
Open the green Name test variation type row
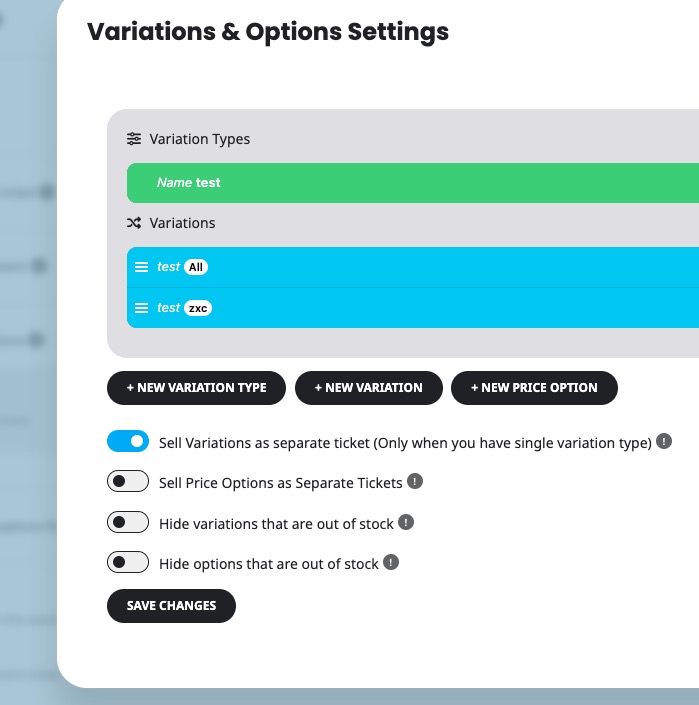(x=413, y=183)
